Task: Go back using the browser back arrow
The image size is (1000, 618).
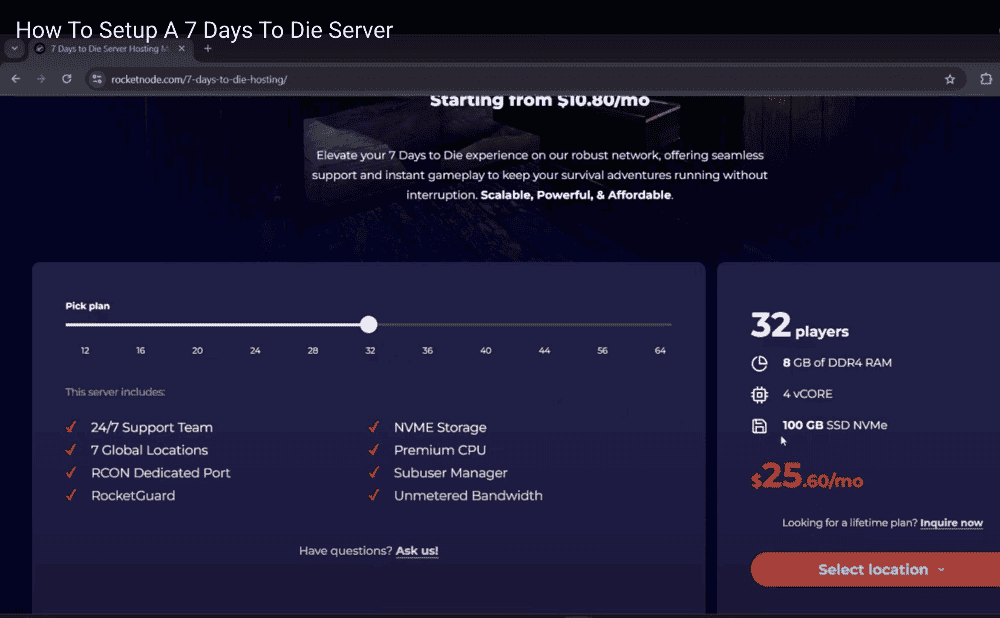Action: pyautogui.click(x=16, y=79)
